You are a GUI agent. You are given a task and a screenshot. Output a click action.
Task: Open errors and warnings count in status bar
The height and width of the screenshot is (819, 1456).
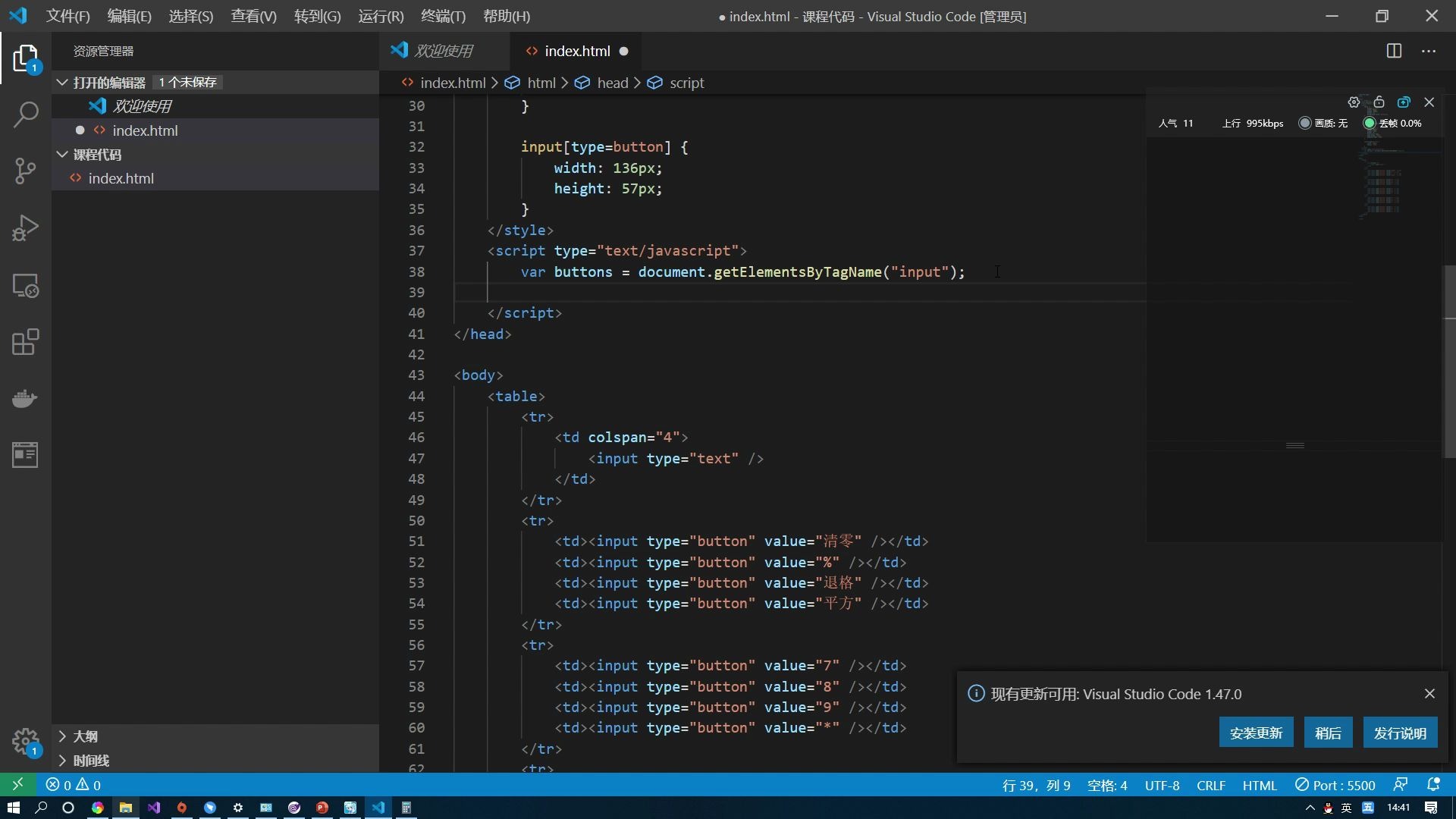74,785
